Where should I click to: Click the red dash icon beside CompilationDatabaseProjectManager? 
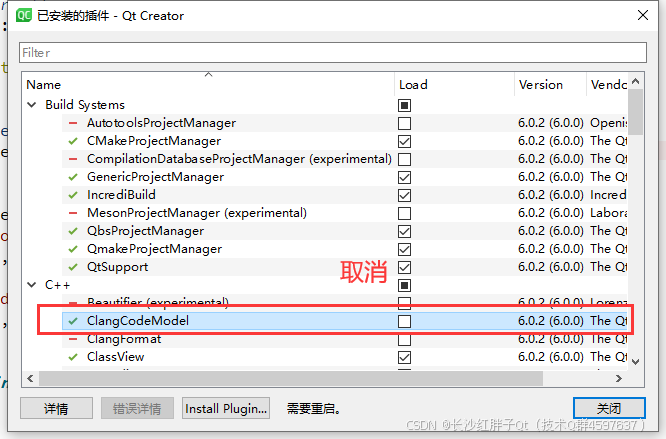[x=73, y=159]
